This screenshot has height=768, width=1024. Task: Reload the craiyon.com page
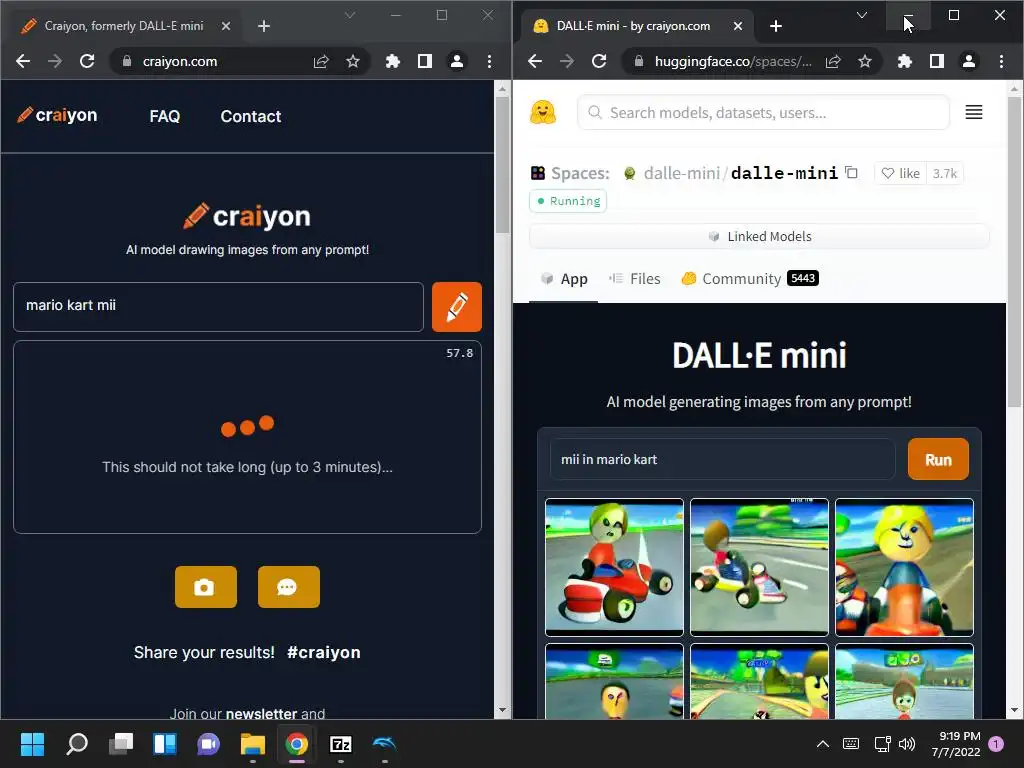87,61
